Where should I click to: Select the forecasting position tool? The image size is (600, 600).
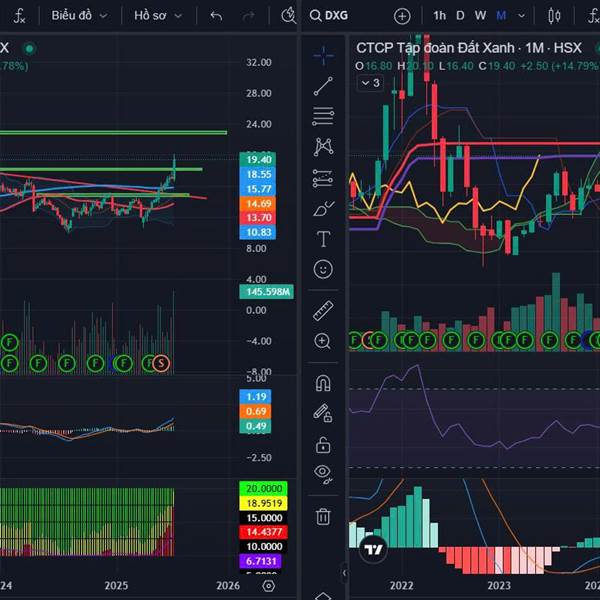tap(323, 178)
